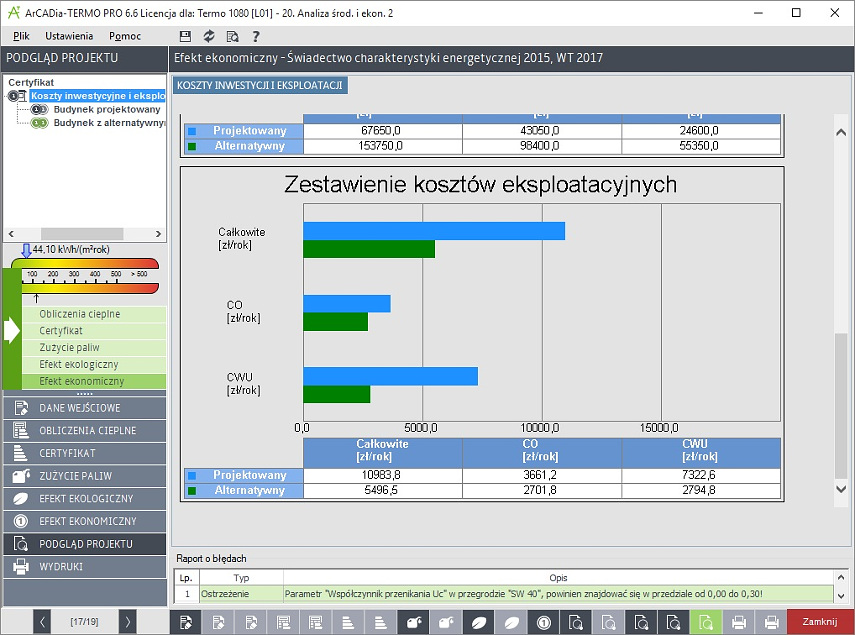Click blue legend square beside 10983,8 row
855x635 pixels.
coord(192,476)
